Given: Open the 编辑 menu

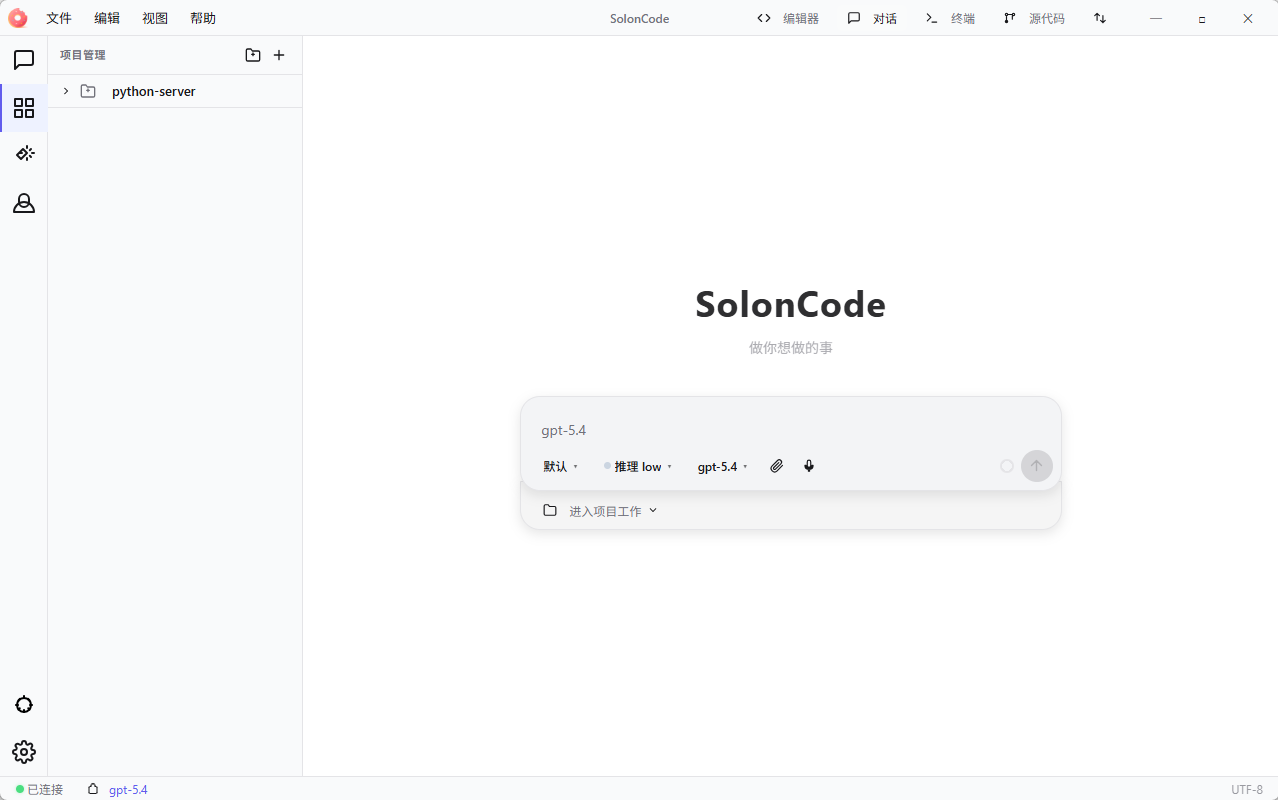Looking at the screenshot, I should [x=107, y=18].
